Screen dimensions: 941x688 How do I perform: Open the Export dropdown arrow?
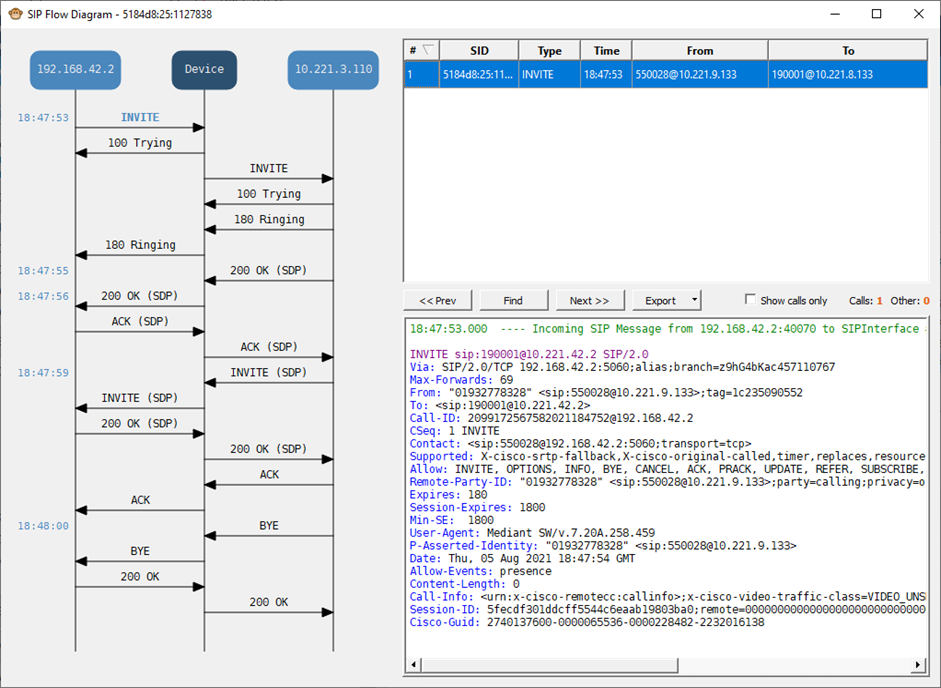coord(695,300)
